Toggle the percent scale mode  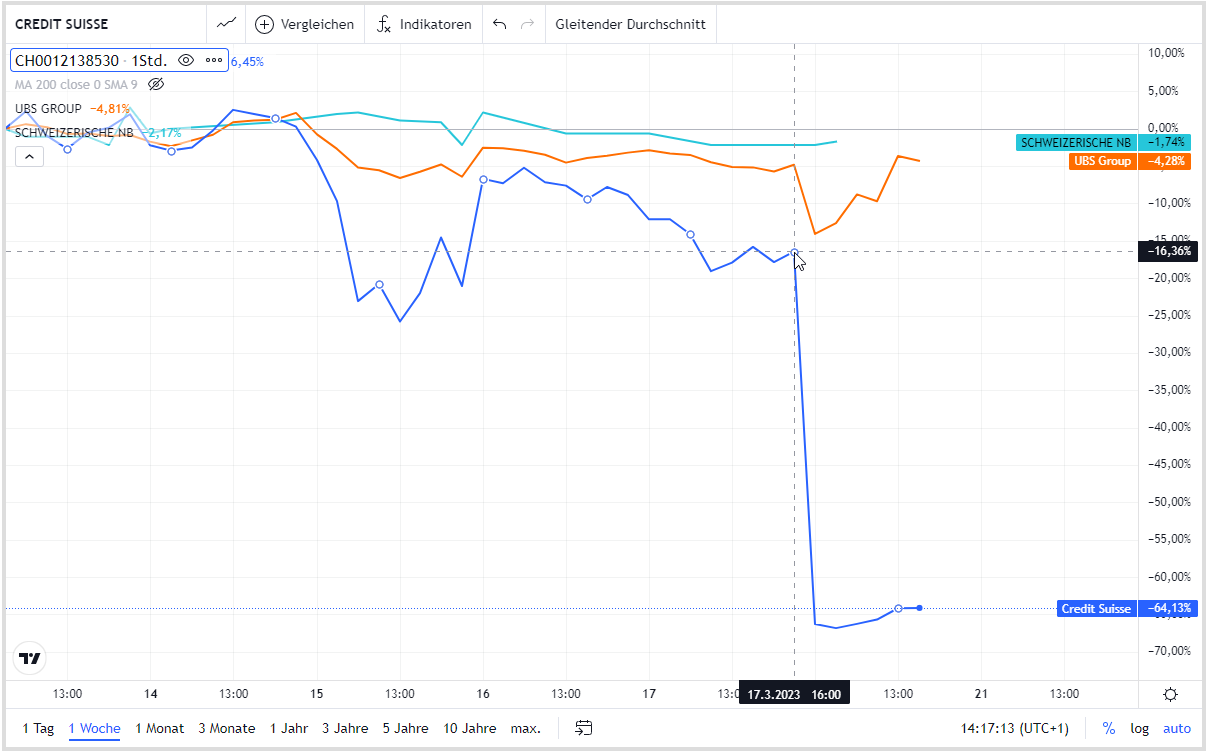click(x=1108, y=728)
